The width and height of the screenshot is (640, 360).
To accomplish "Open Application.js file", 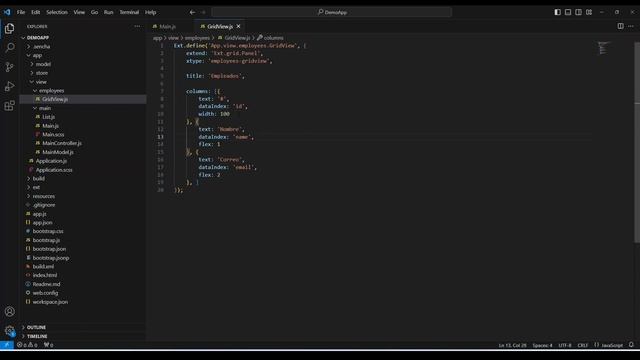I will pyautogui.click(x=51, y=161).
